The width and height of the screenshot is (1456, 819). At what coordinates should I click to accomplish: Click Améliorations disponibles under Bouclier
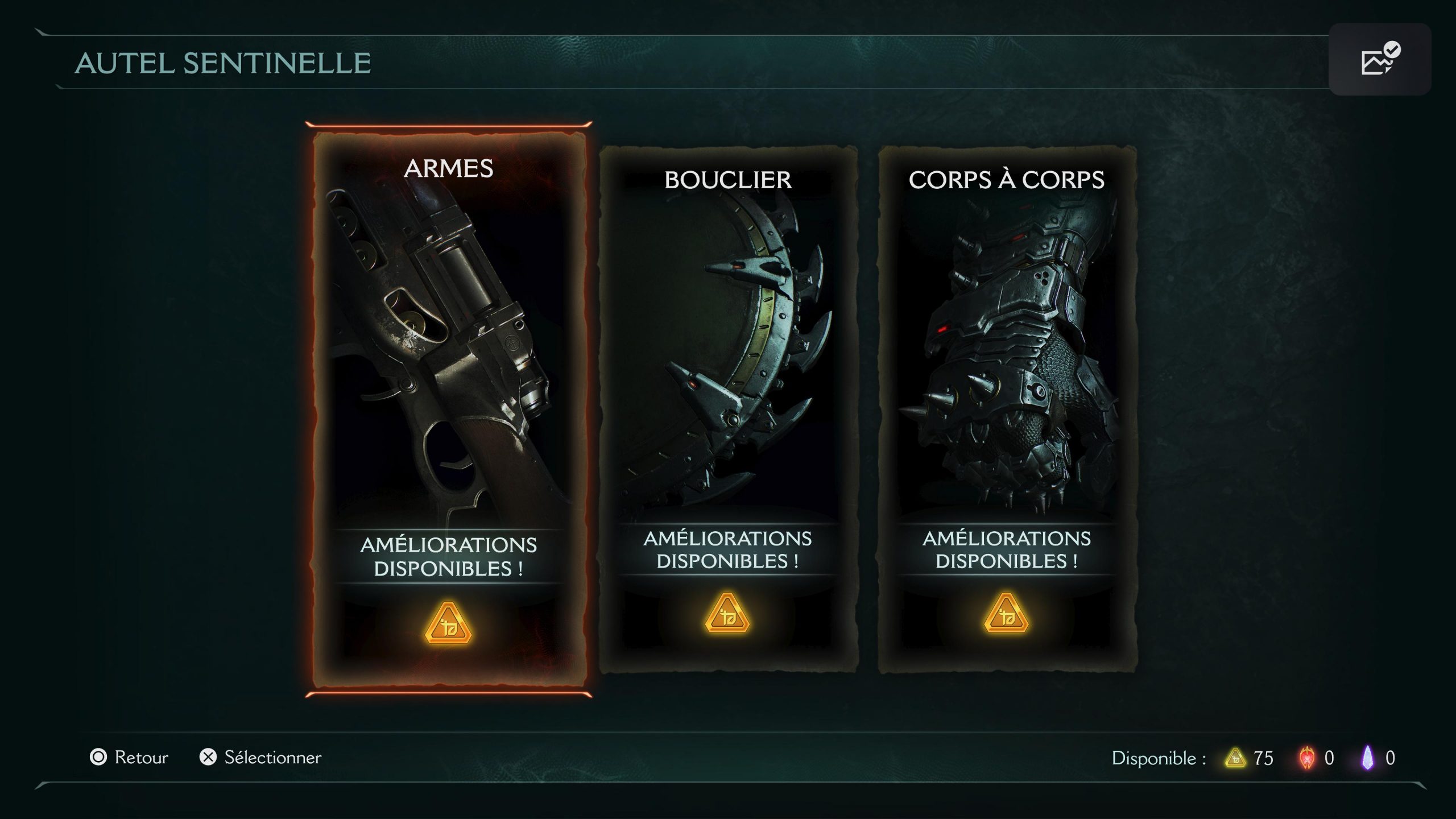pos(728,549)
